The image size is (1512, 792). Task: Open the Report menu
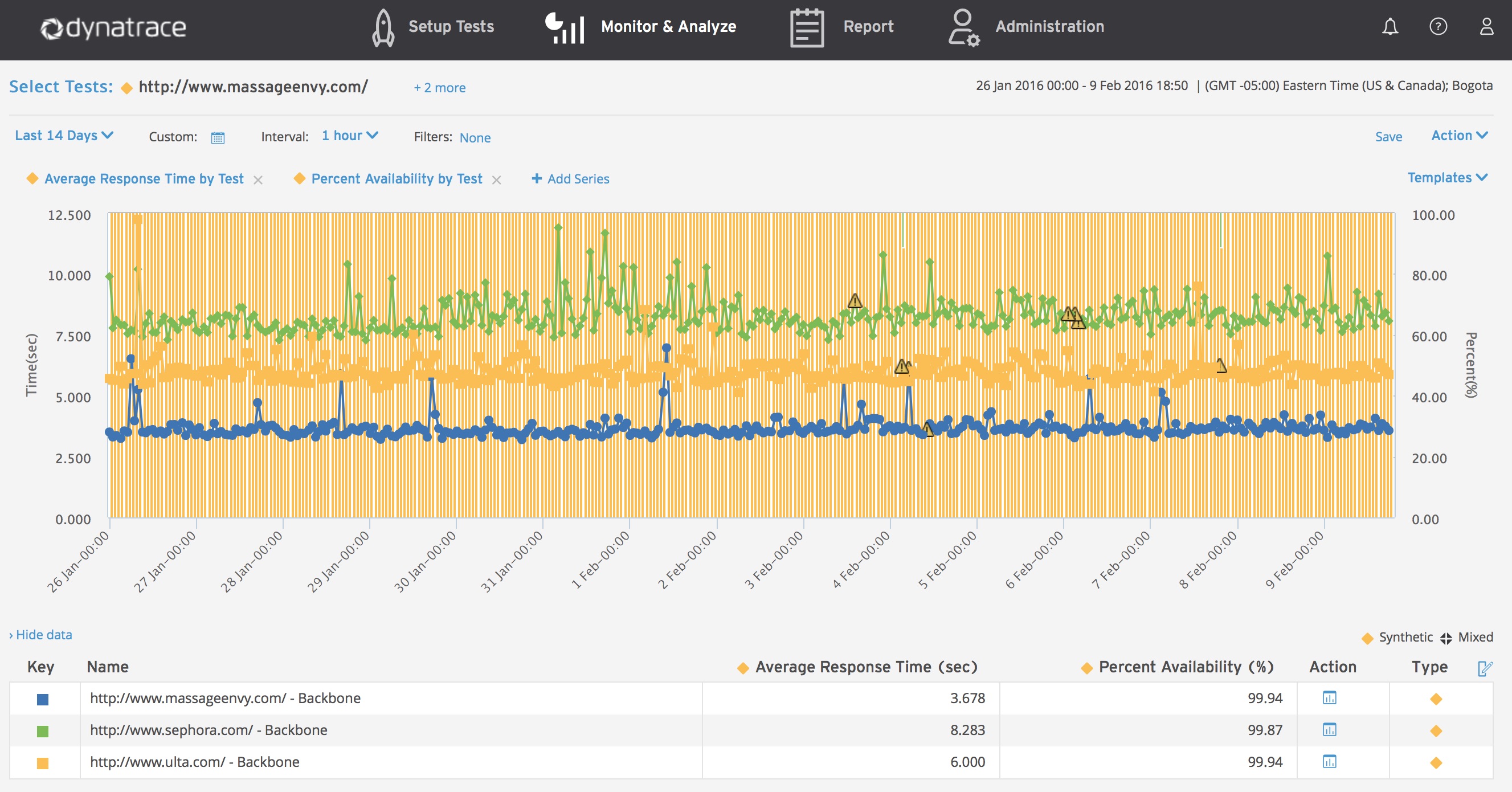point(868,26)
